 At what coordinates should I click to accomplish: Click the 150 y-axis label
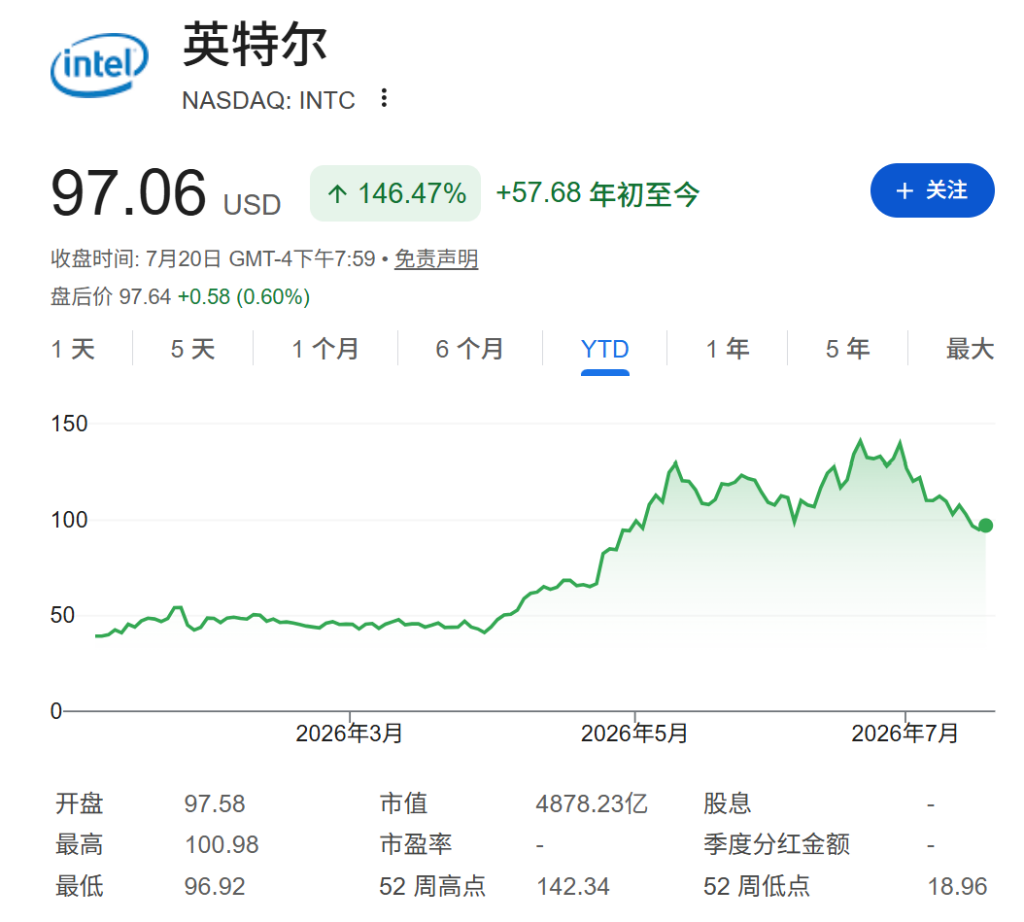point(69,424)
